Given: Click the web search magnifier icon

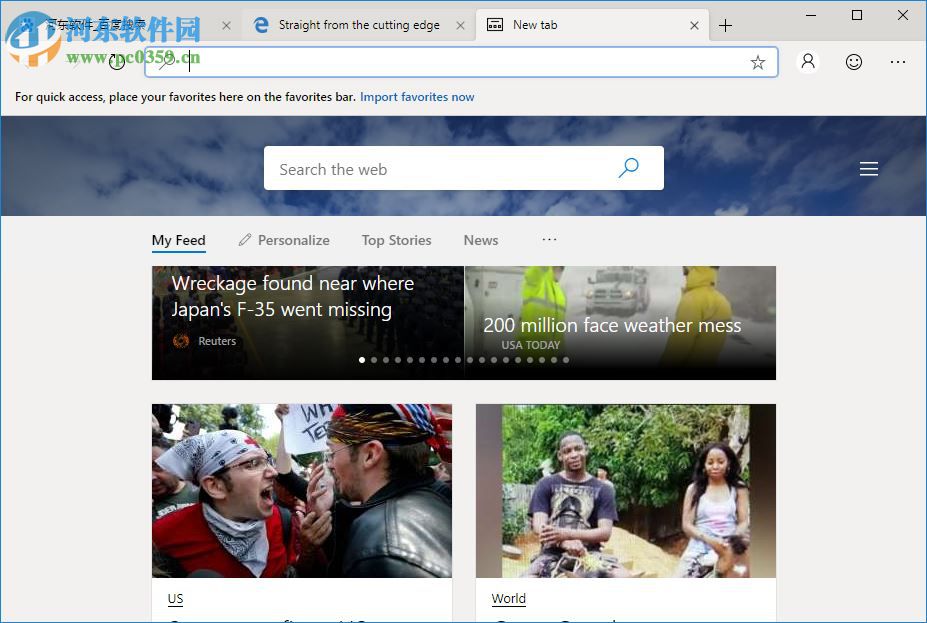Looking at the screenshot, I should (x=628, y=168).
